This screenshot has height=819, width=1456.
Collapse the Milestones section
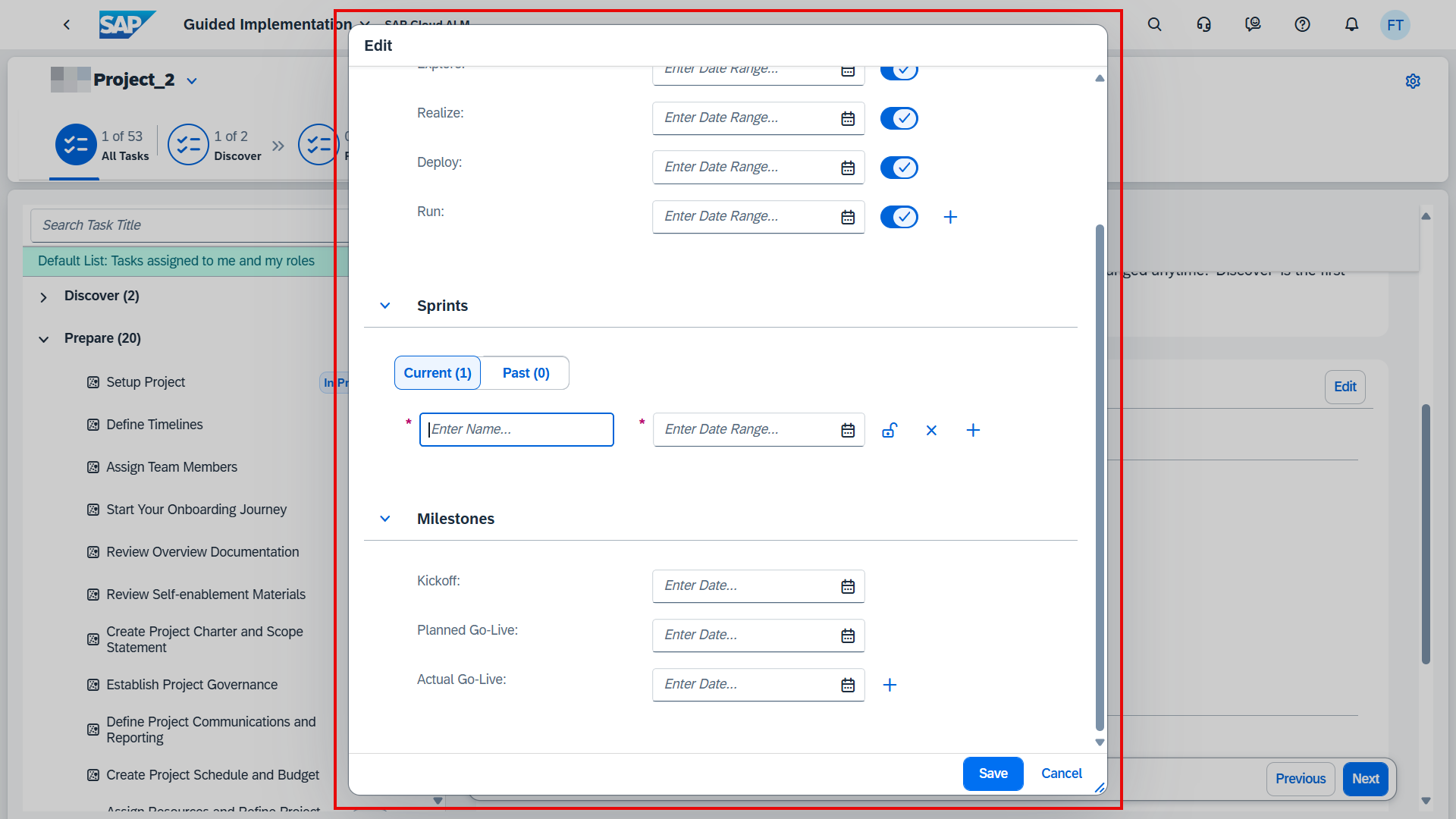(x=385, y=519)
